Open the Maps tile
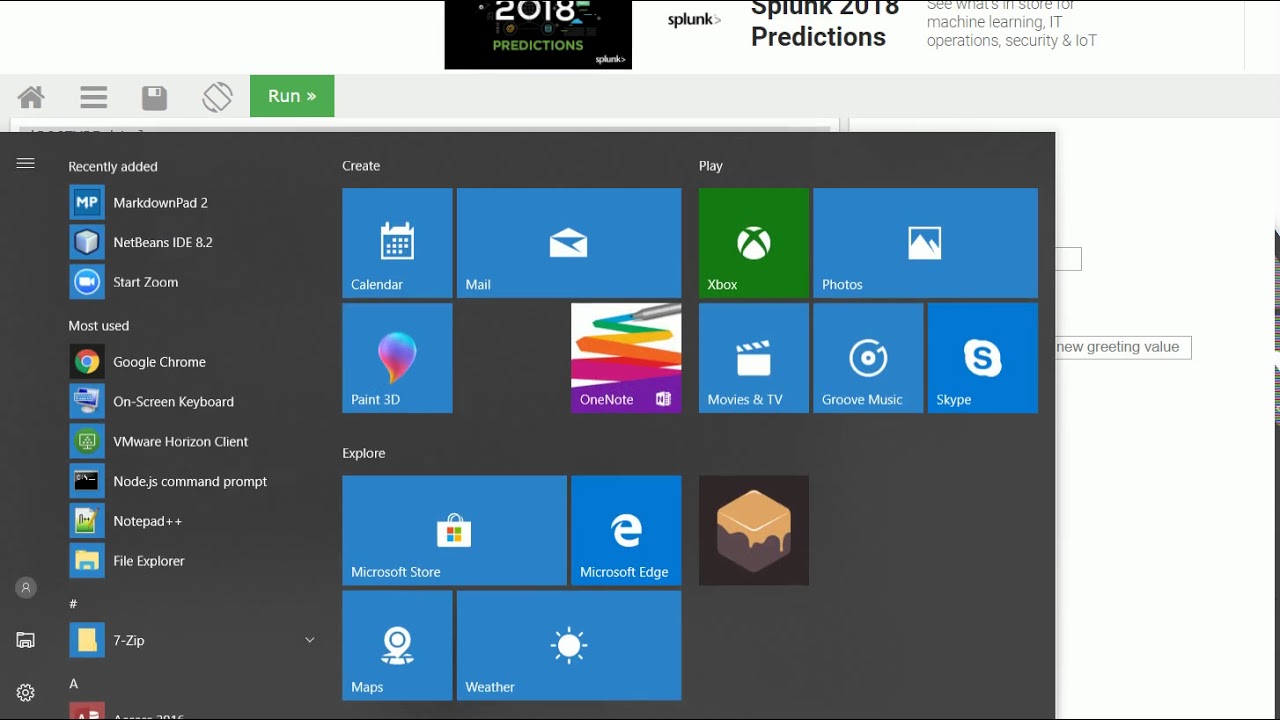Viewport: 1280px width, 720px height. [397, 645]
